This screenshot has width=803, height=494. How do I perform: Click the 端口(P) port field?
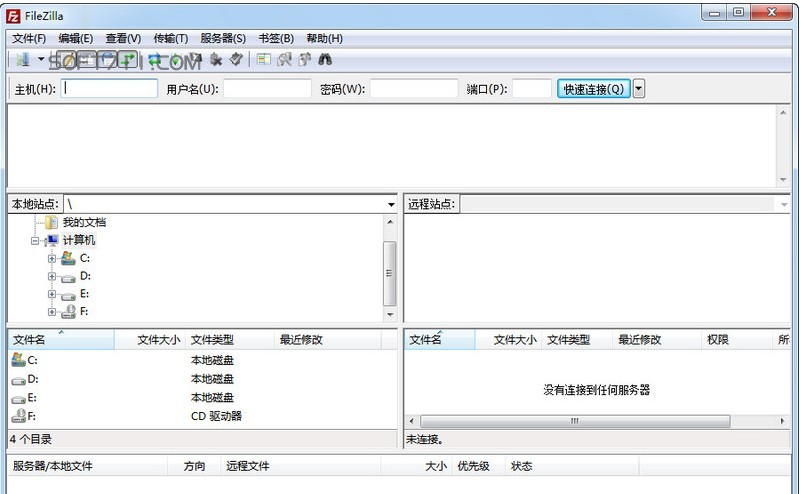[532, 89]
